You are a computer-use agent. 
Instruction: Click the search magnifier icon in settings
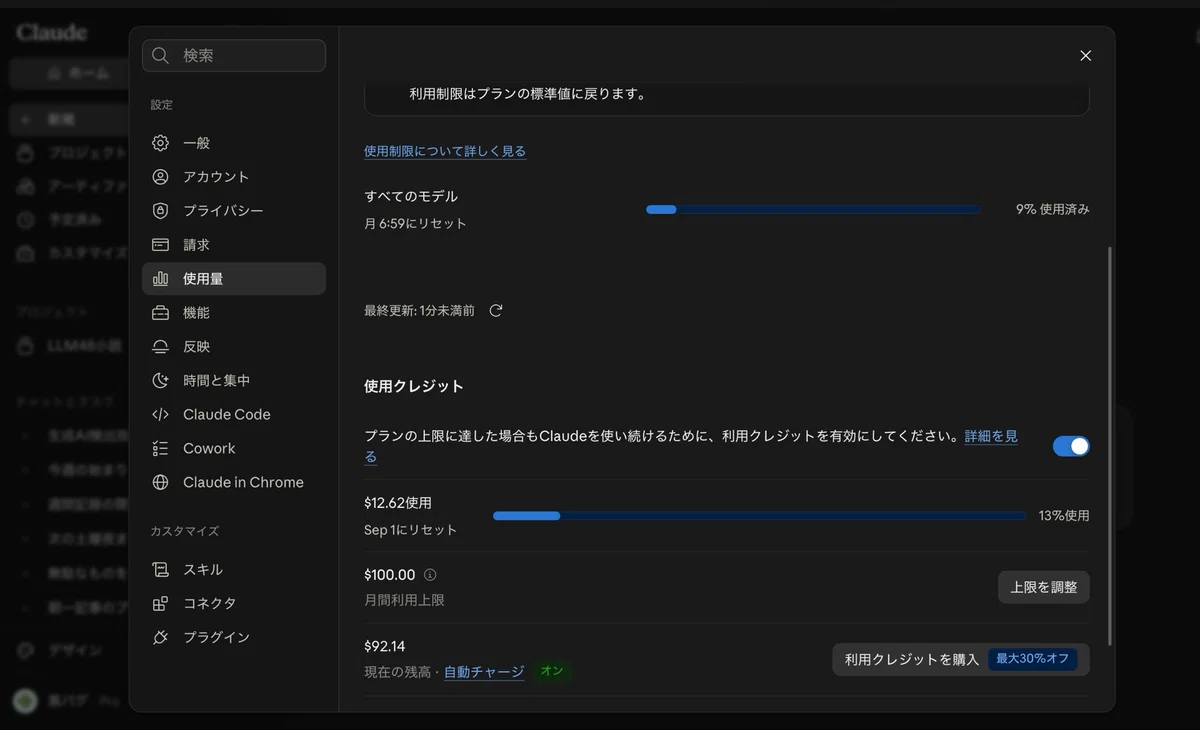click(160, 56)
